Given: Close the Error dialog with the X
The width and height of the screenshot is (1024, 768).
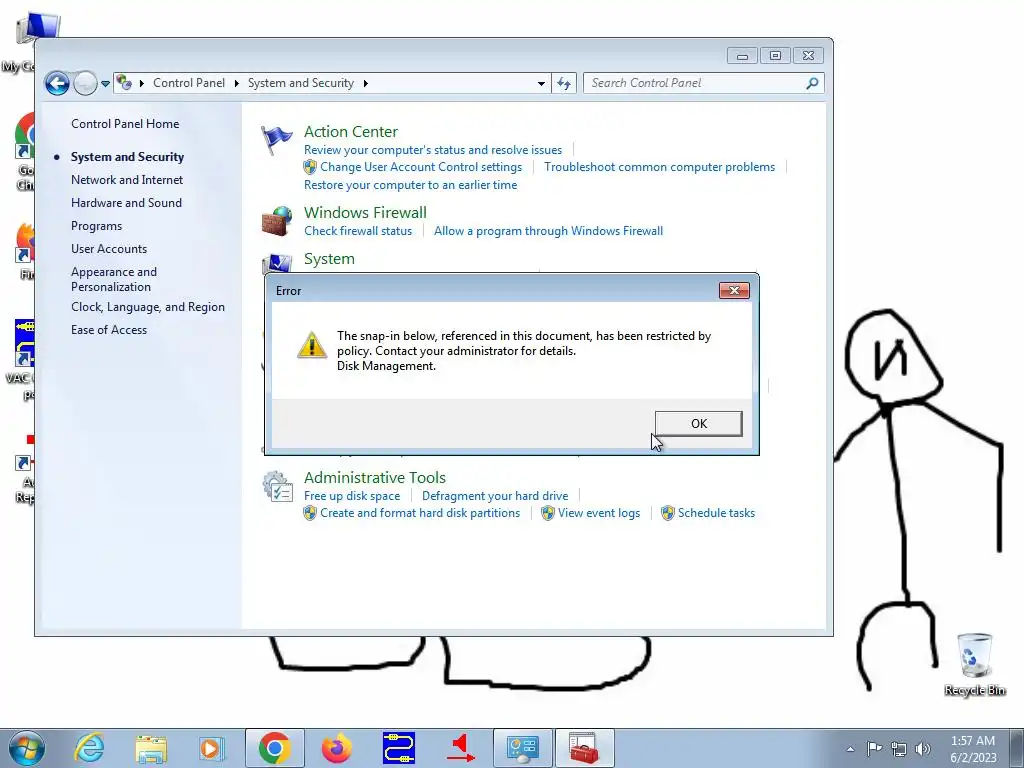Looking at the screenshot, I should pos(734,291).
